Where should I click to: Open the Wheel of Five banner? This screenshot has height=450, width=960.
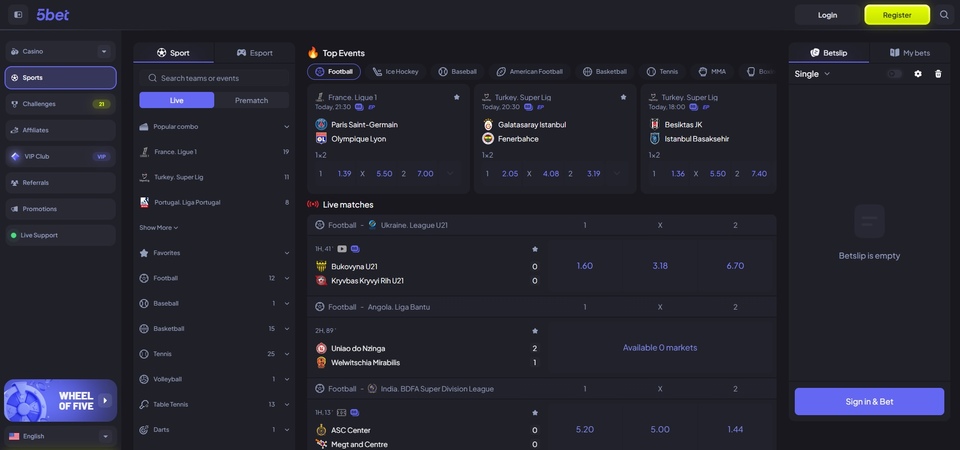point(60,400)
